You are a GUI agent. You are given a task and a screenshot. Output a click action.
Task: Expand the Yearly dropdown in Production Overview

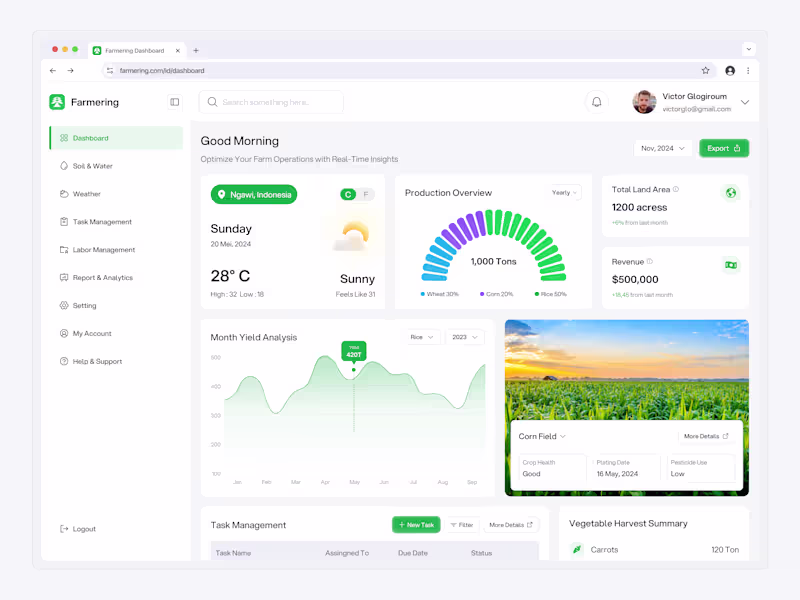pos(564,192)
